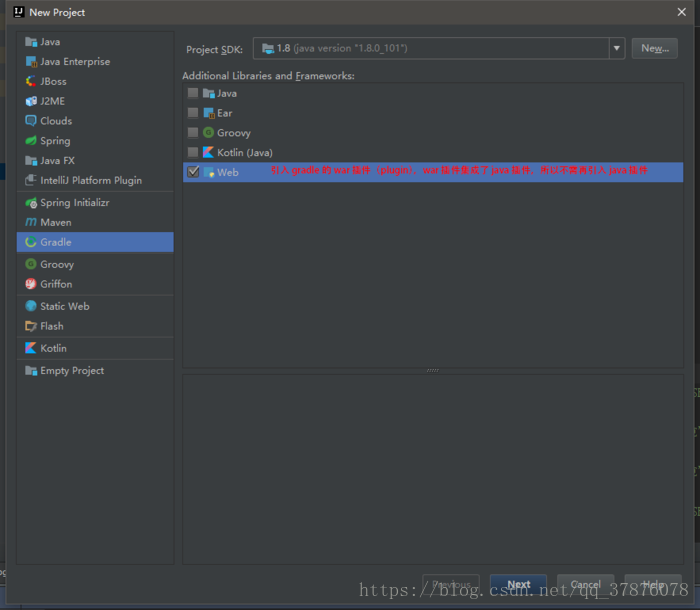The image size is (700, 610).
Task: Click the Groovy framework green icon
Action: coord(208,133)
